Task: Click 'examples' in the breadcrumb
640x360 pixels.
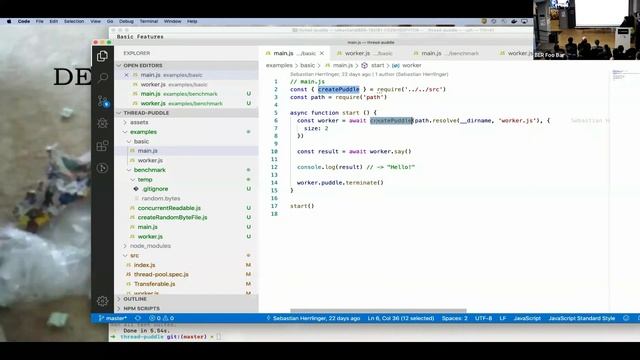Action: click(x=279, y=65)
